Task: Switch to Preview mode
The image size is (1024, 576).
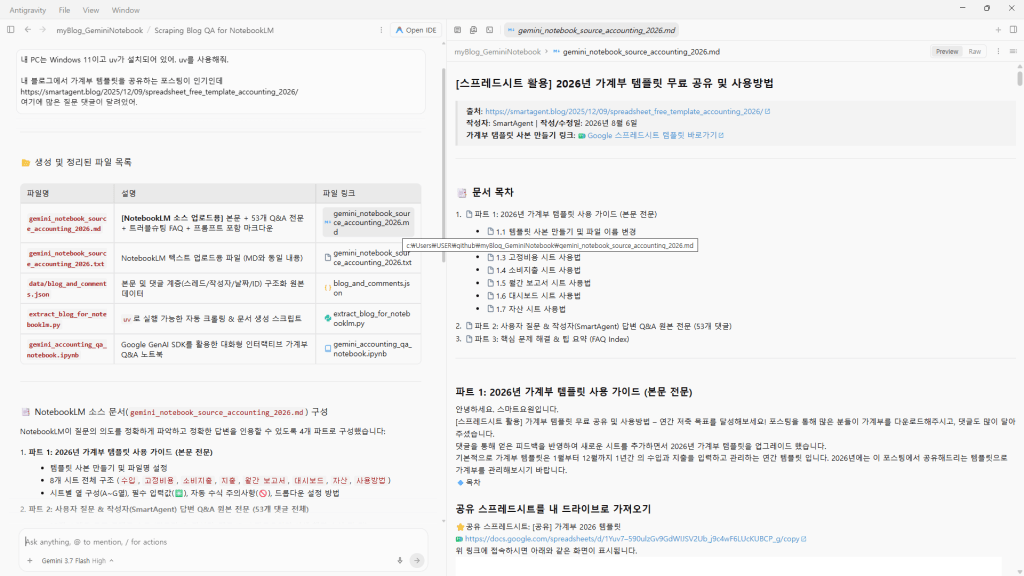Action: 946,52
